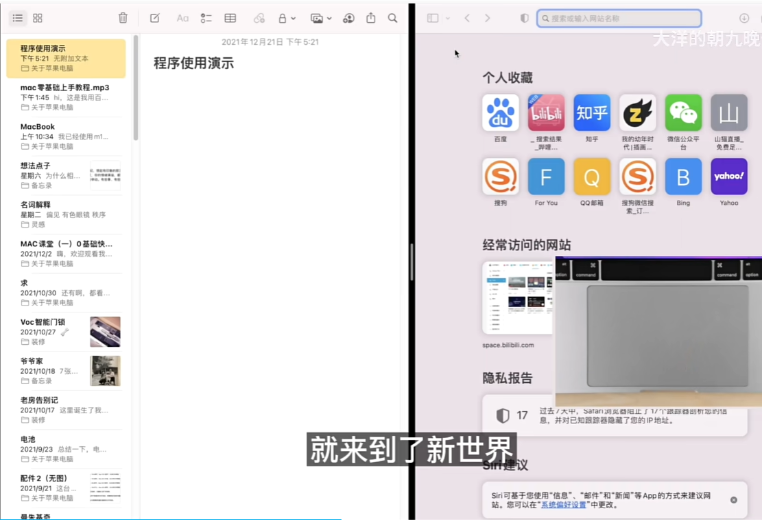
Task: Open note mac零基础上手教程.mp3
Action: point(66,97)
